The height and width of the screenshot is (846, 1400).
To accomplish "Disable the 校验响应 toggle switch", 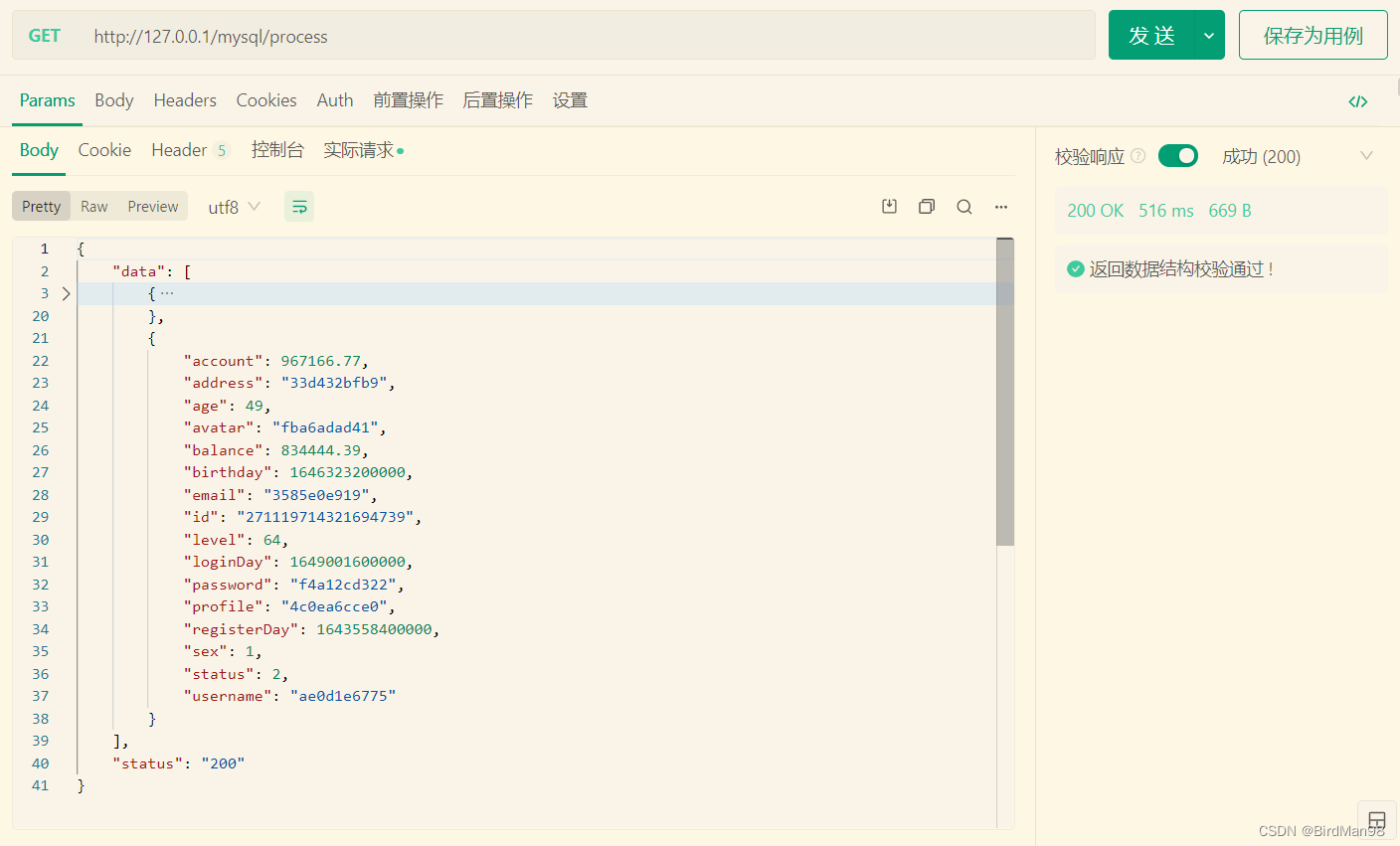I will point(1177,155).
